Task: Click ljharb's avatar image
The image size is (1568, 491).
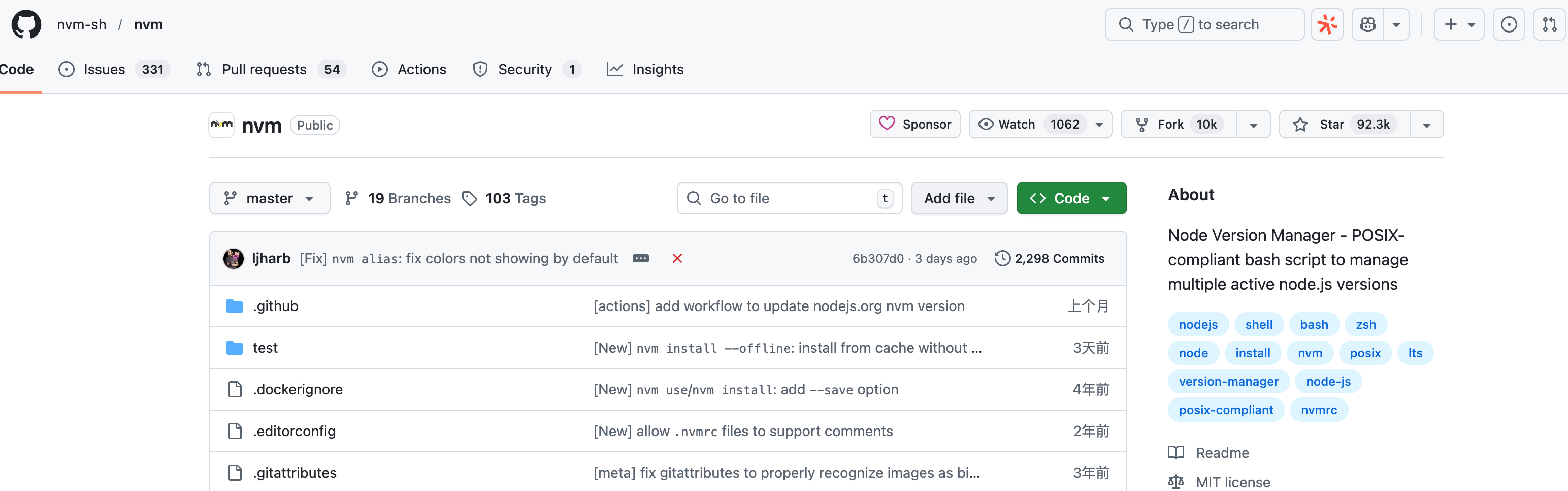Action: click(233, 258)
